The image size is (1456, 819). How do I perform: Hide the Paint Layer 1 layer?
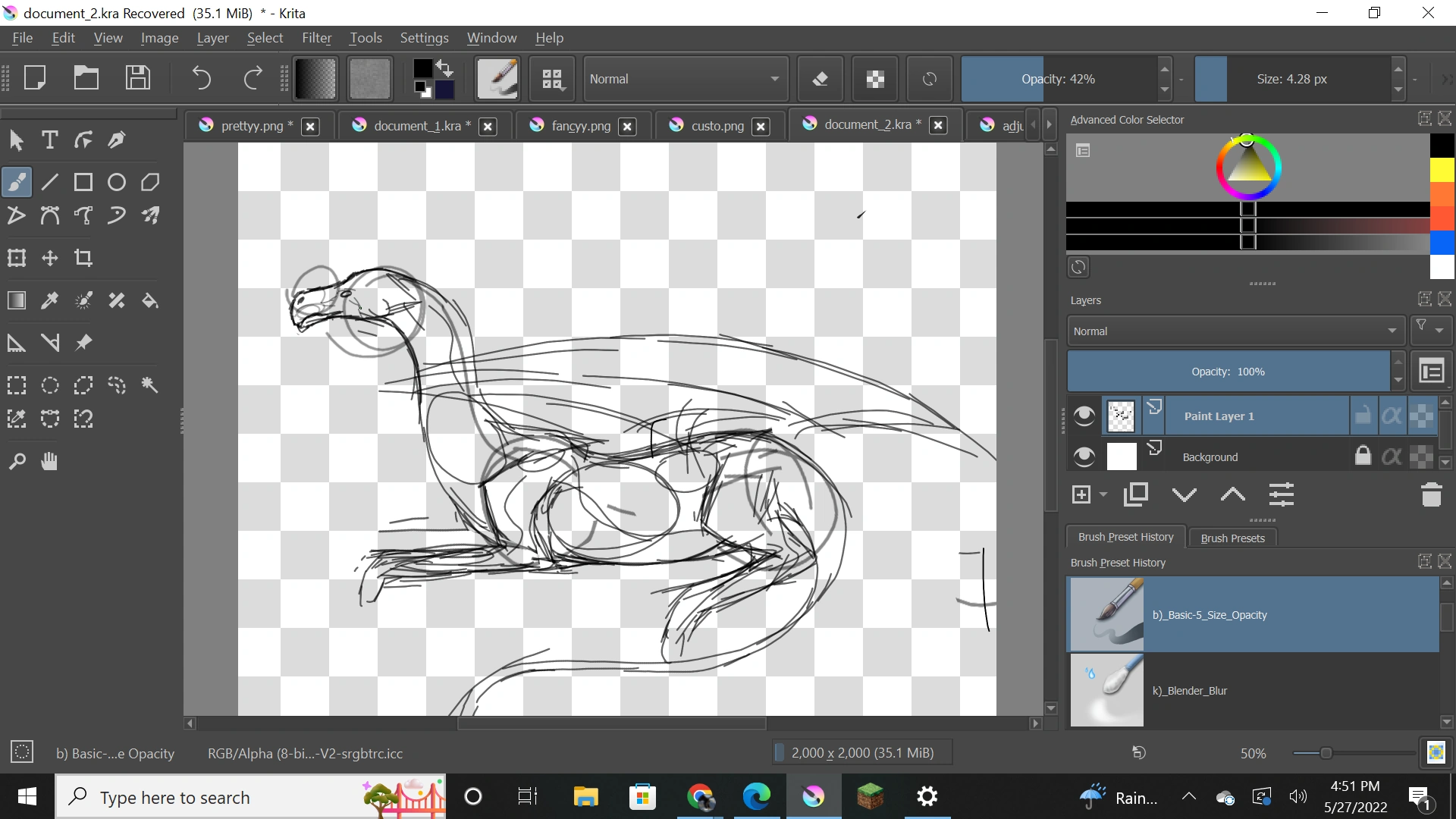pos(1084,416)
